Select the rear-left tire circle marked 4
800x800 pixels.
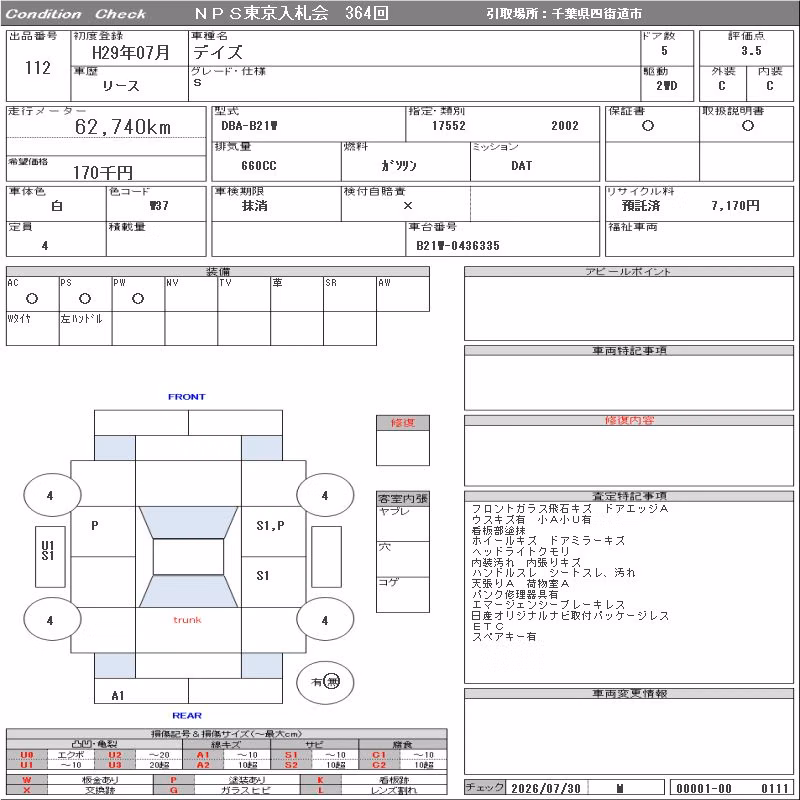coord(52,620)
